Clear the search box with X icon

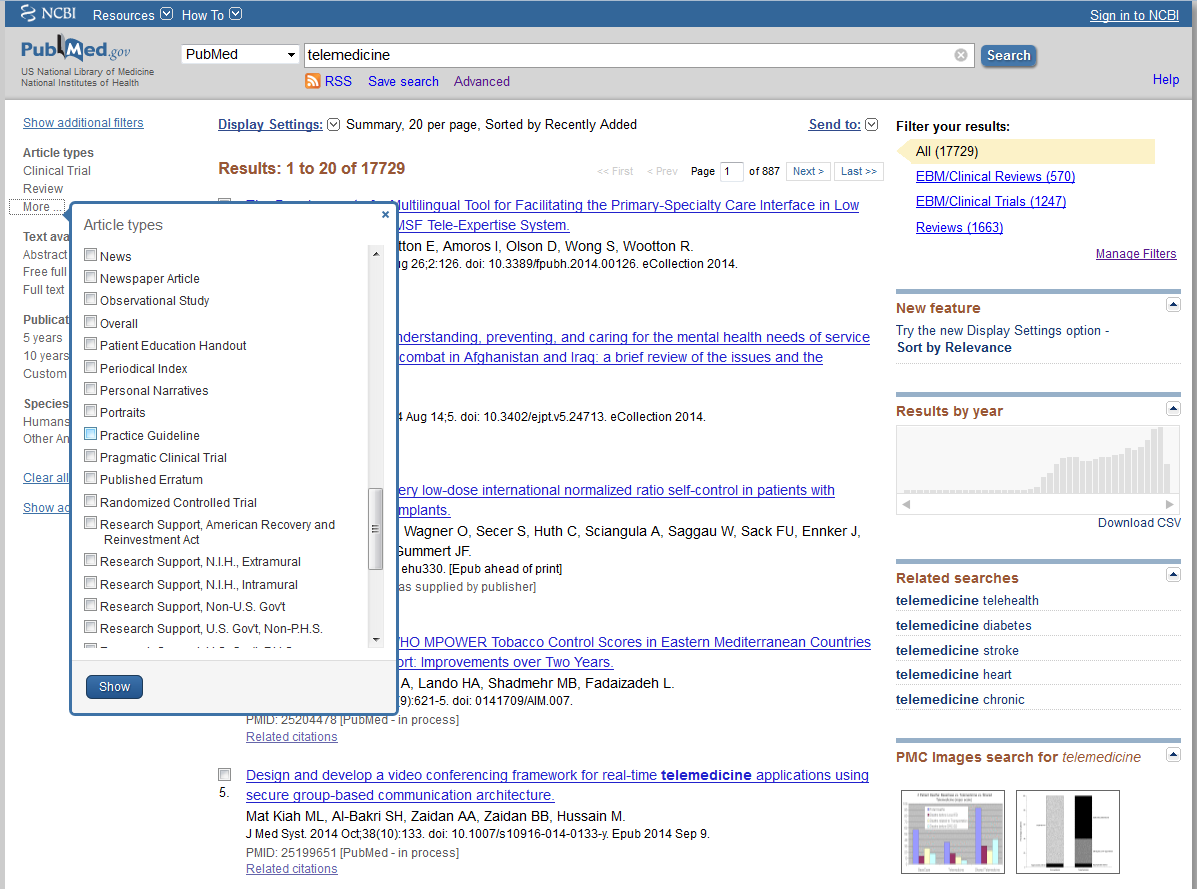click(x=961, y=55)
